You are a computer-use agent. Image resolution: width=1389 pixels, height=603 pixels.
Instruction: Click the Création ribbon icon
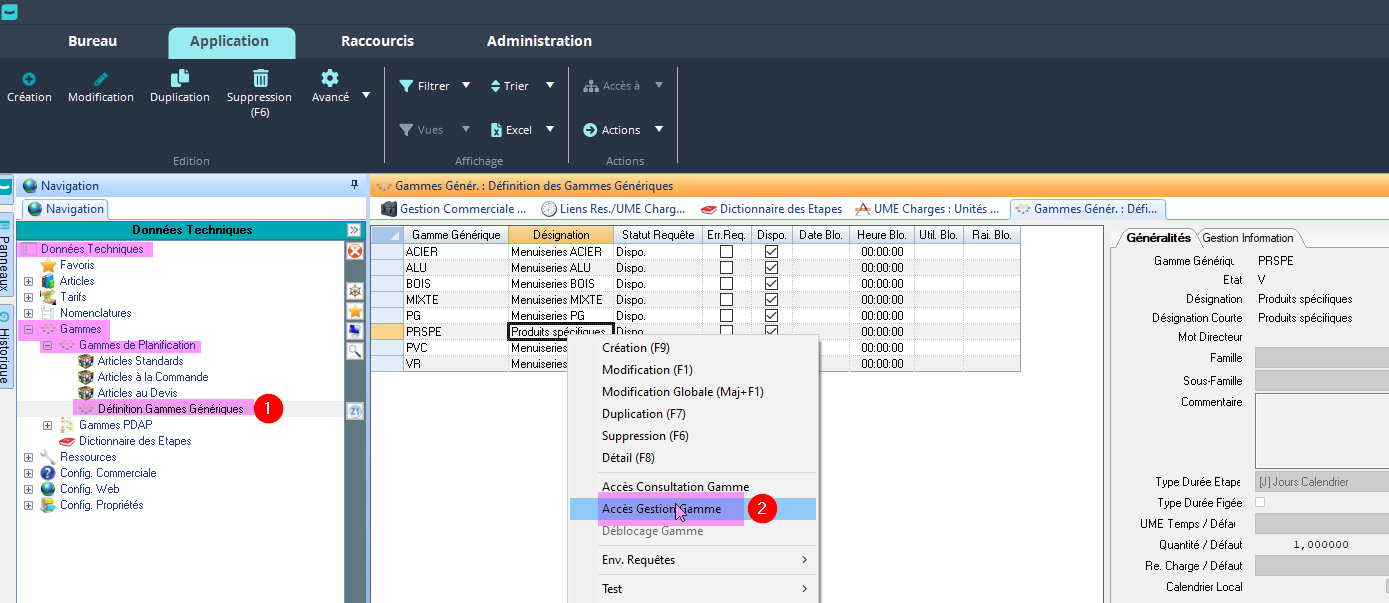pyautogui.click(x=29, y=79)
